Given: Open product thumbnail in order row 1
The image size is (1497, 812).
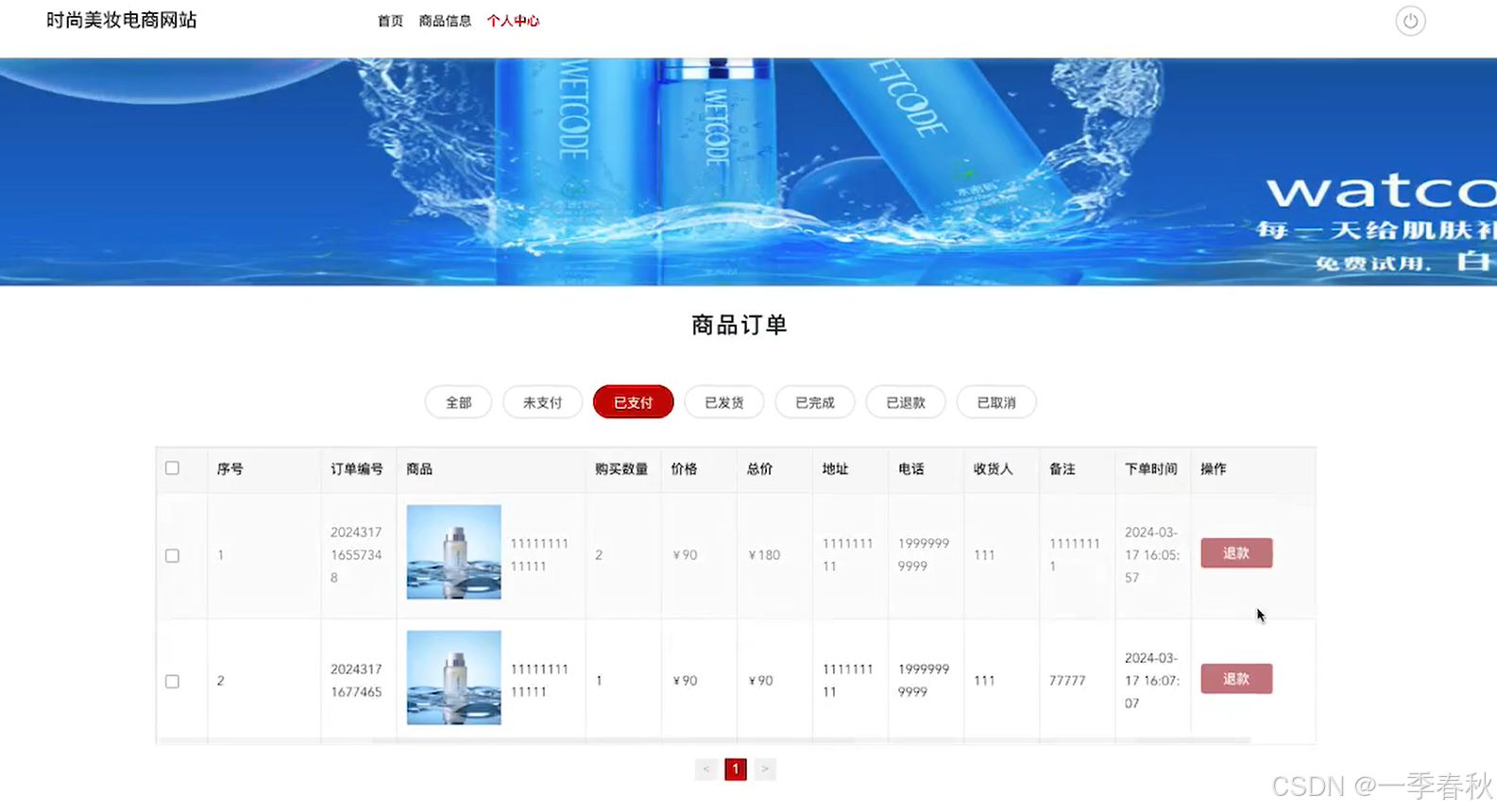Looking at the screenshot, I should [x=453, y=552].
